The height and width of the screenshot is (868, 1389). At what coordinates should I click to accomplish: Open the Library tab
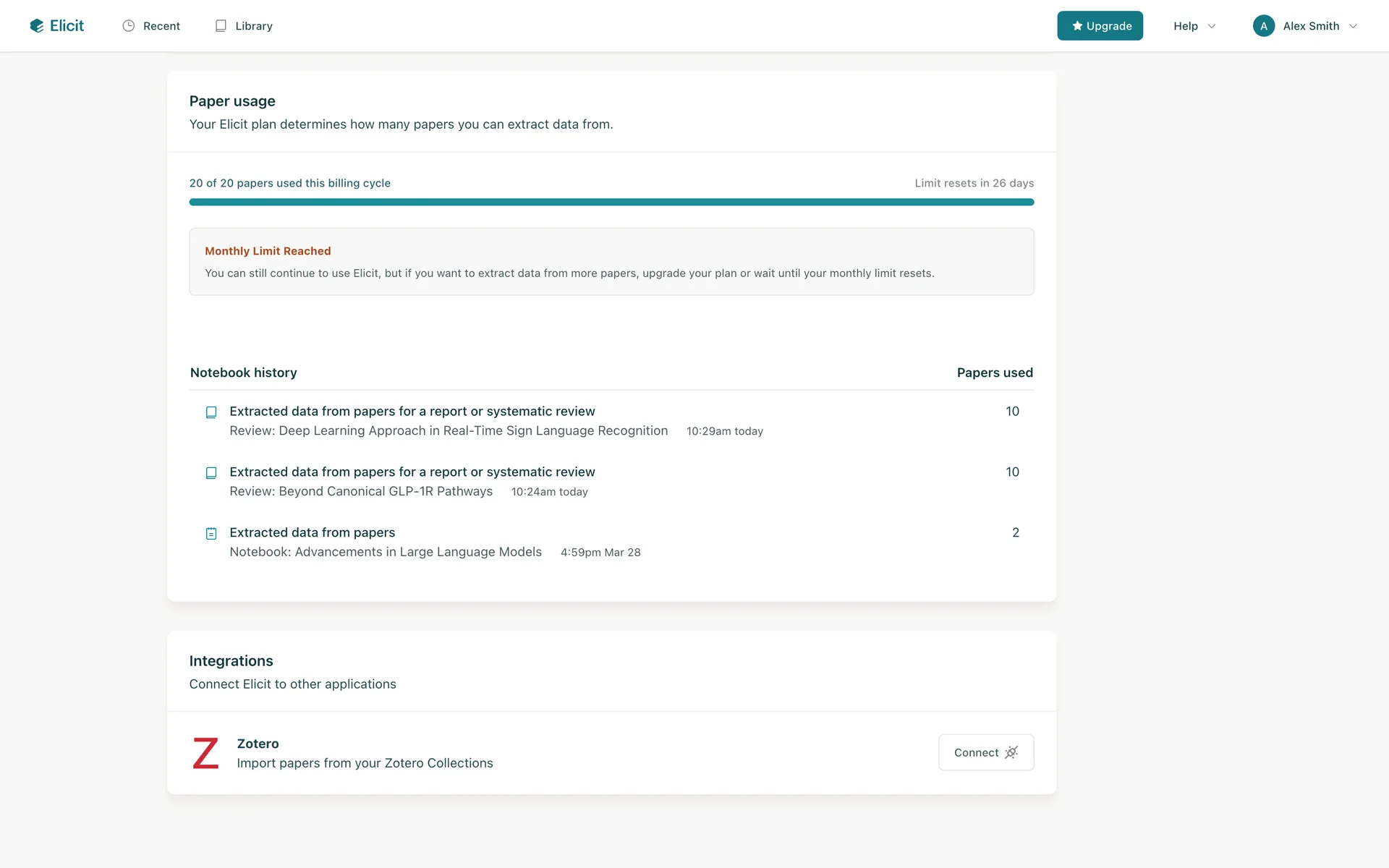pos(253,26)
